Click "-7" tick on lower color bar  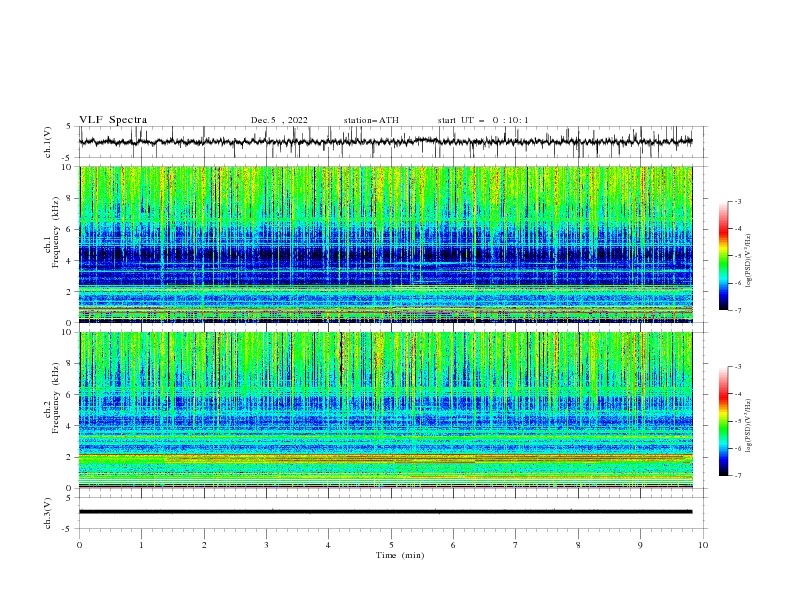737,475
